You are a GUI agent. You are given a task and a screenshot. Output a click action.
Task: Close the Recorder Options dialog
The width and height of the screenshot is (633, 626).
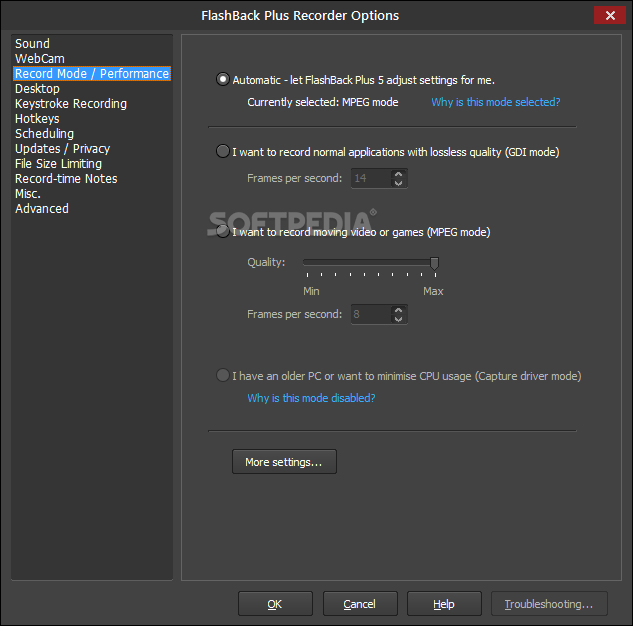[x=610, y=15]
